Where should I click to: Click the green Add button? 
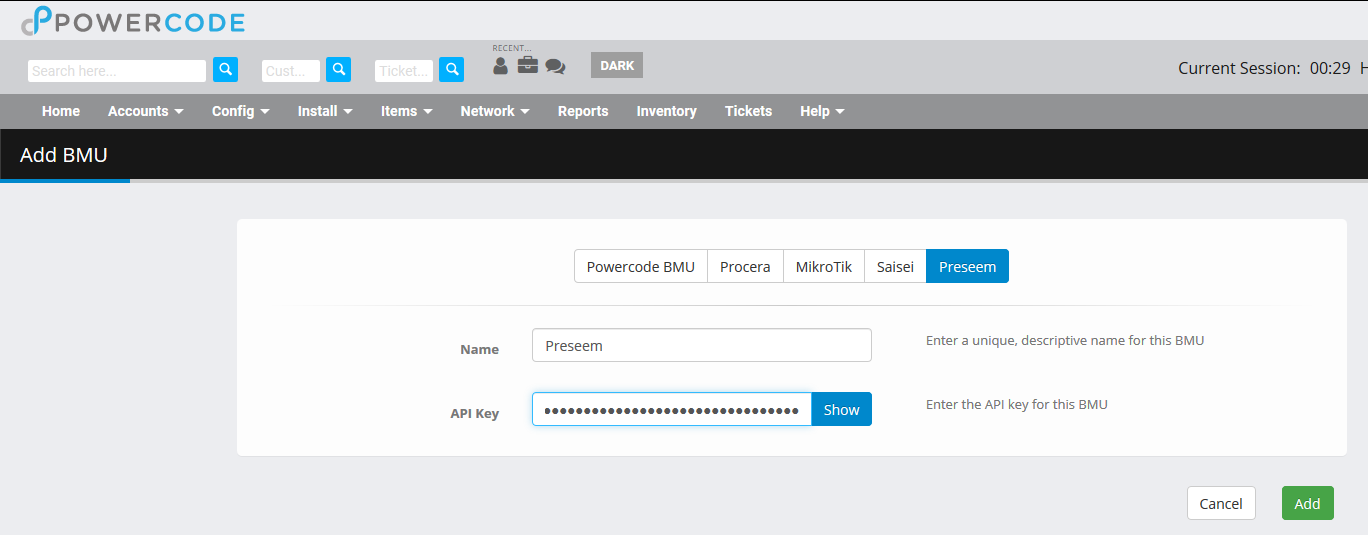click(1308, 503)
